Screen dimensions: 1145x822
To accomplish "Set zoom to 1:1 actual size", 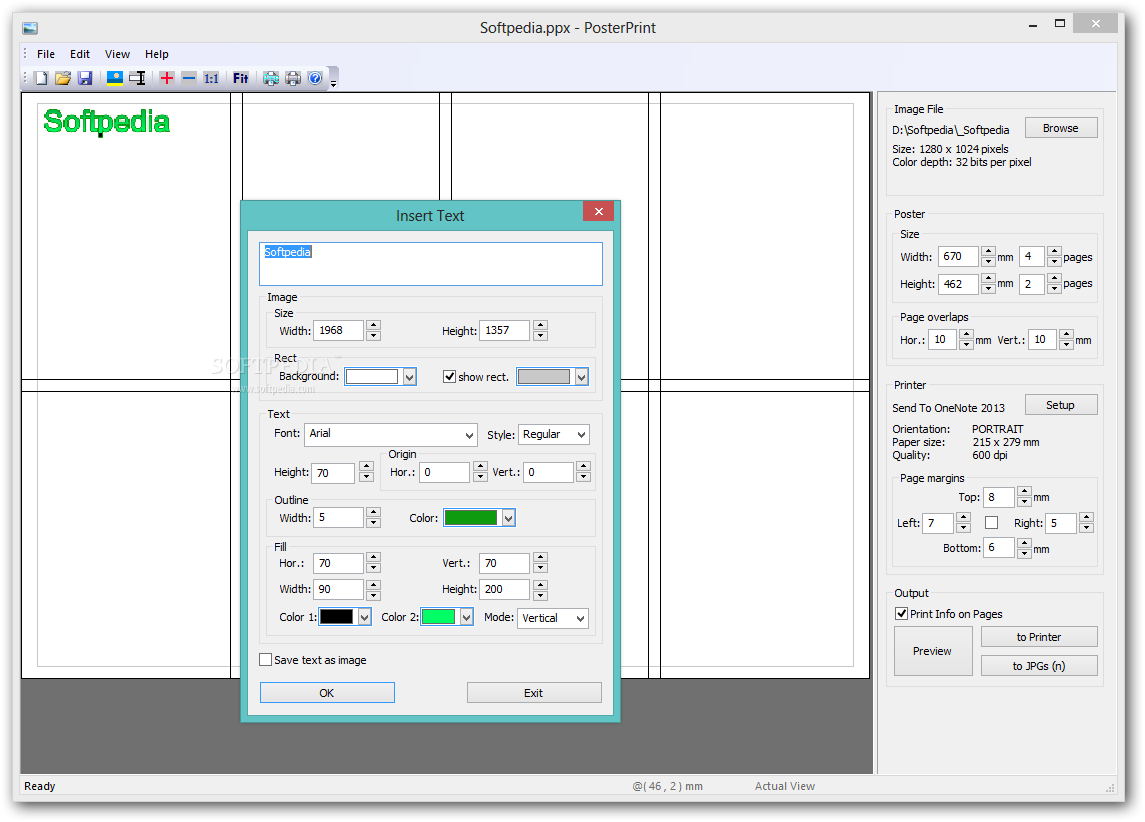I will click(x=211, y=78).
